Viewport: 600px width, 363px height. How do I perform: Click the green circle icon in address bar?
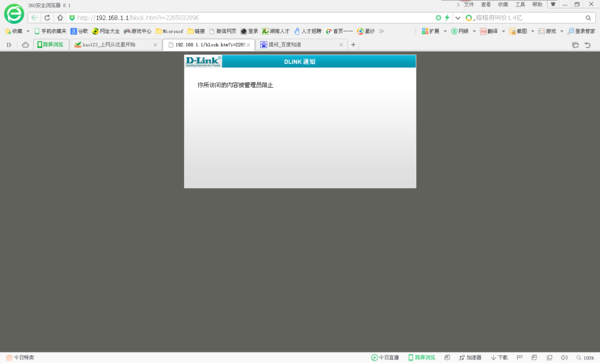(438, 18)
